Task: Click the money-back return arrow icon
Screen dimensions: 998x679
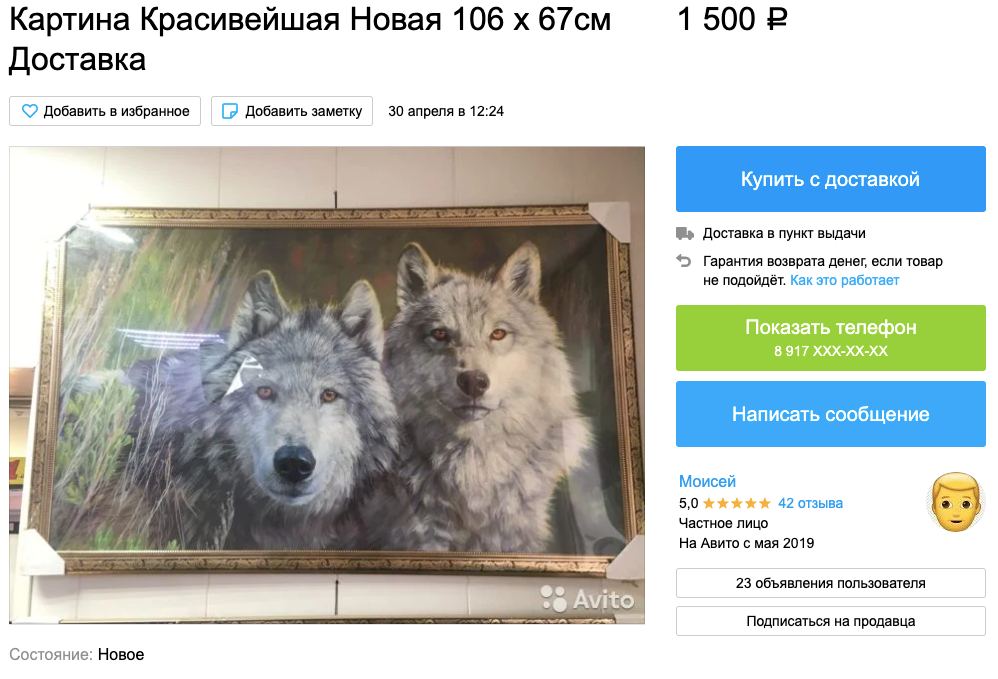Action: 684,260
